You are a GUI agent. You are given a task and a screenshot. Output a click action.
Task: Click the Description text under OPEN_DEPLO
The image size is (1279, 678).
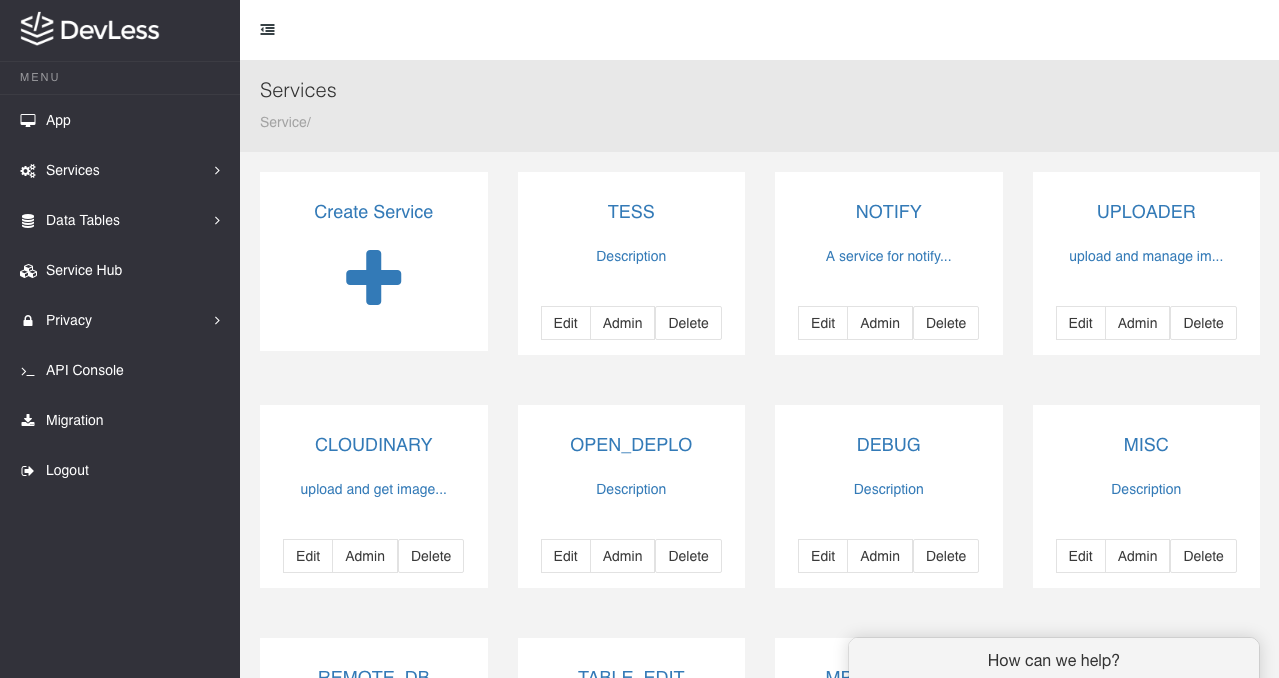point(631,489)
